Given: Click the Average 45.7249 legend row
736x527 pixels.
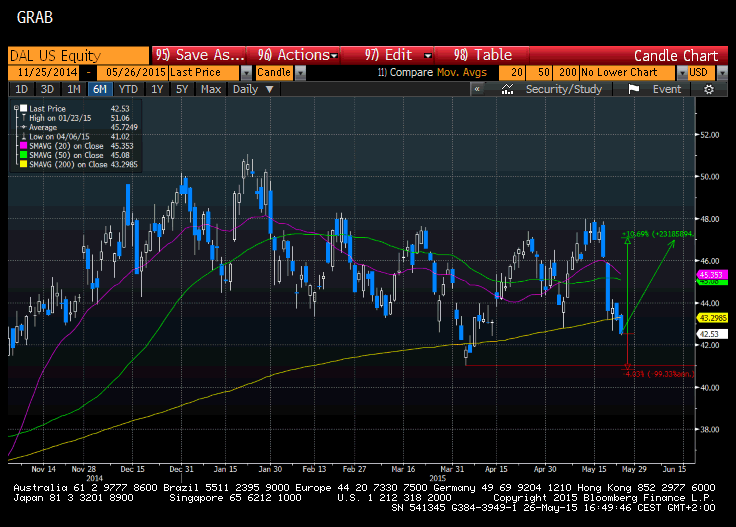Looking at the screenshot, I should coord(79,127).
